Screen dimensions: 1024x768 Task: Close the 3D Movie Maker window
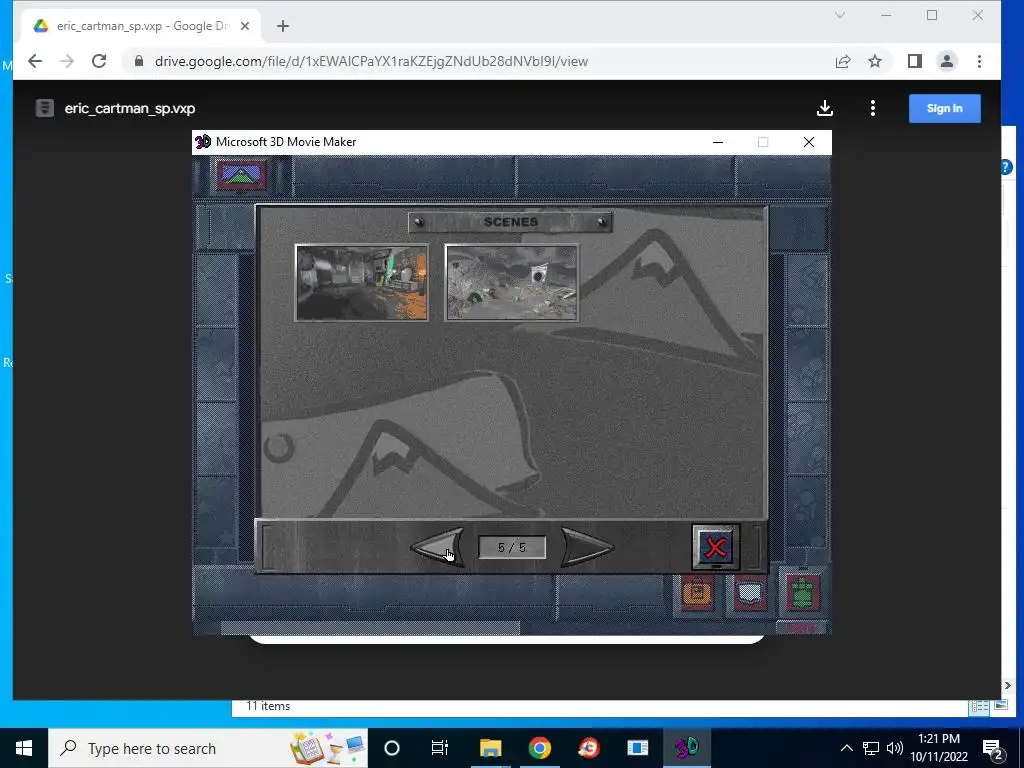point(808,142)
